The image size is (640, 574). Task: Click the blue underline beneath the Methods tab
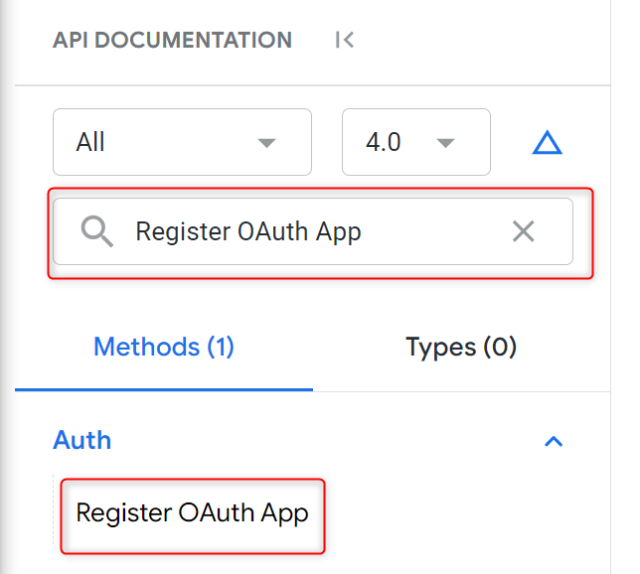[x=163, y=389]
